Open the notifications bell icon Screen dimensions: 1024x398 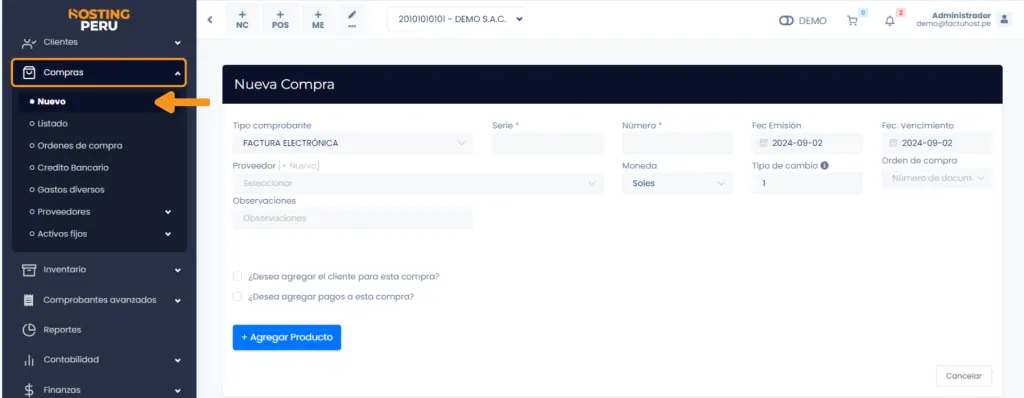pos(889,21)
